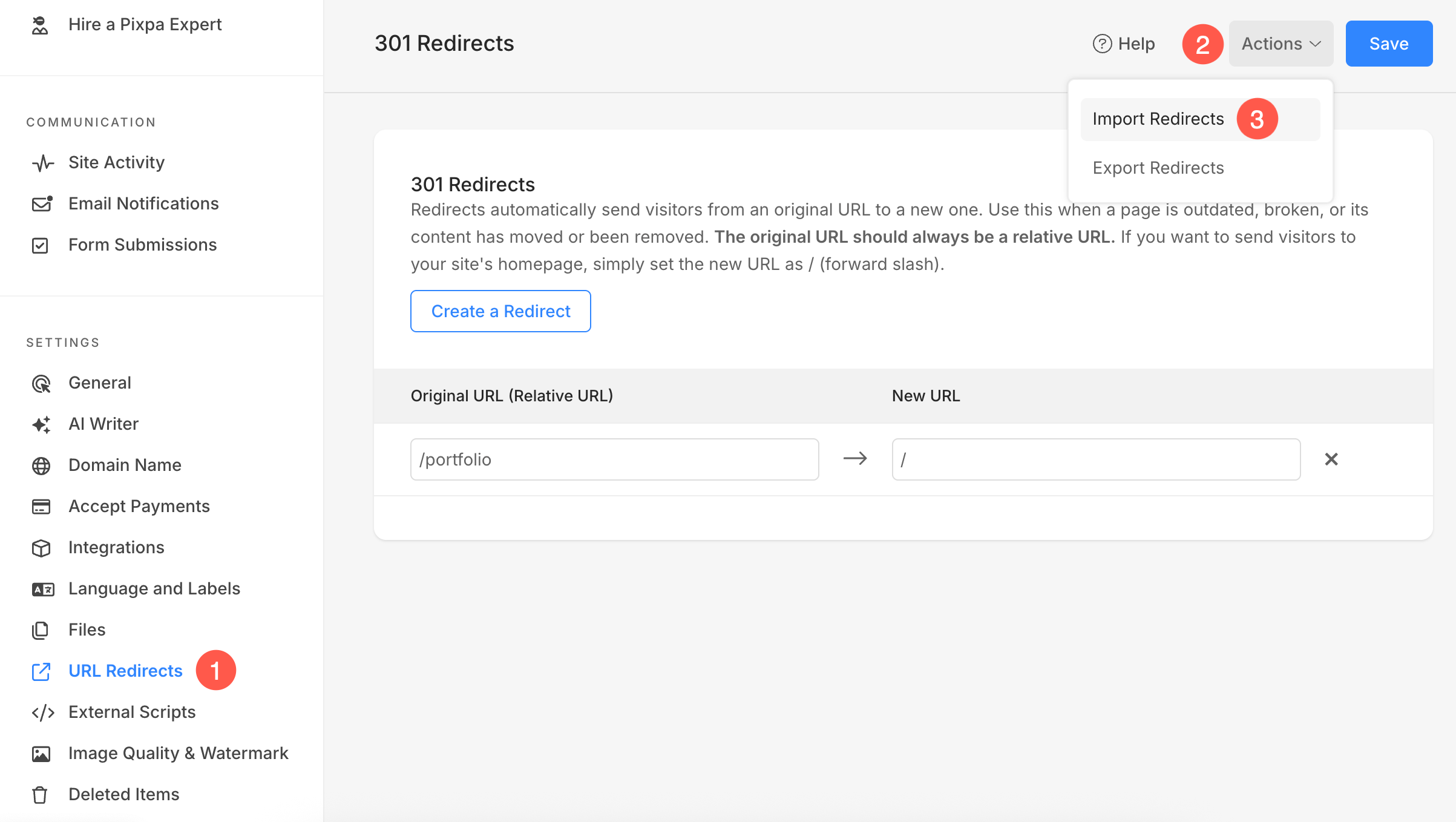Go to Hire a Pixpa Expert
This screenshot has height=822, width=1456.
(145, 25)
